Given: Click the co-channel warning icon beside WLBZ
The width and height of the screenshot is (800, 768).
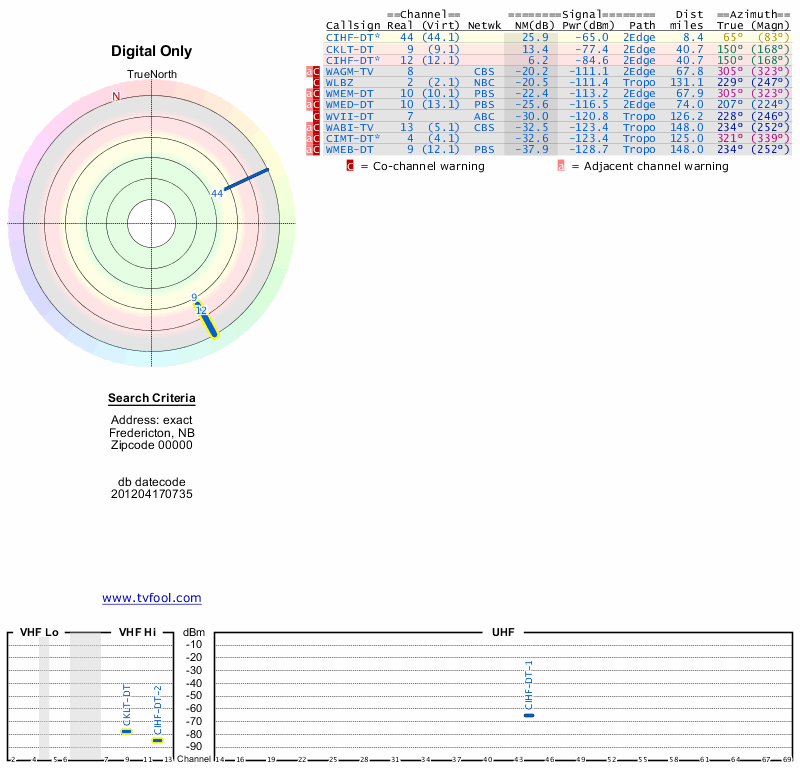Looking at the screenshot, I should (317, 82).
